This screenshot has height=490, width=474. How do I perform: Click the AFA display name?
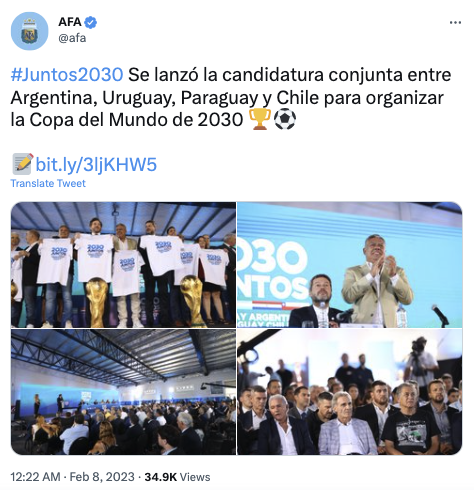click(x=70, y=22)
